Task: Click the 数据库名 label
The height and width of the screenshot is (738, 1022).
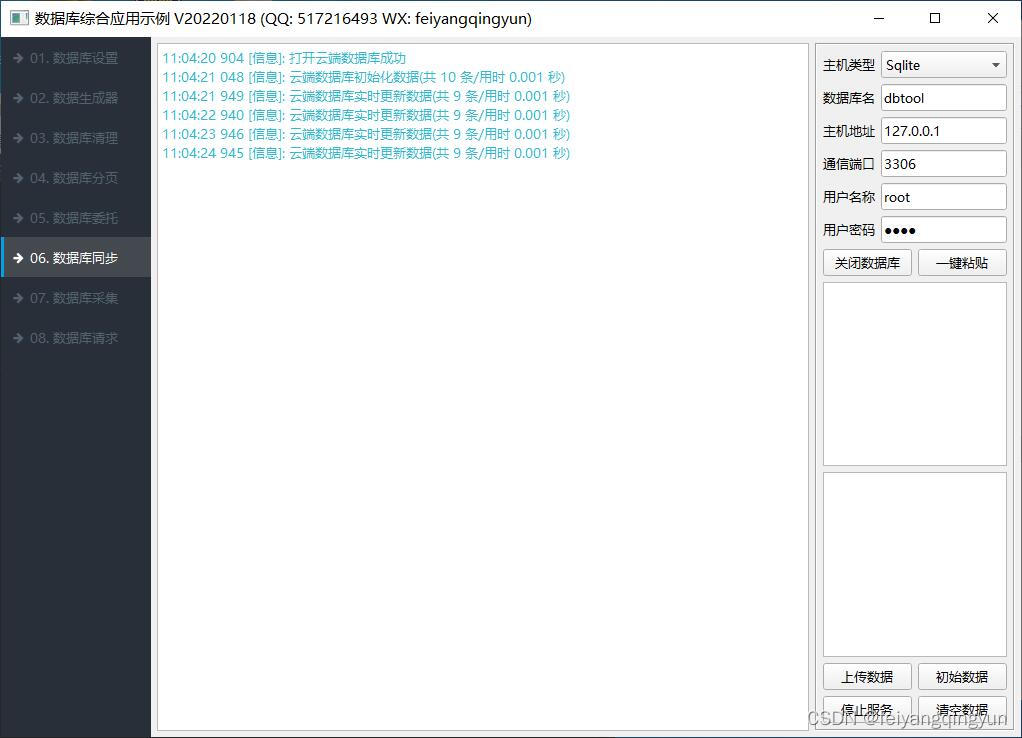Action: [x=849, y=98]
